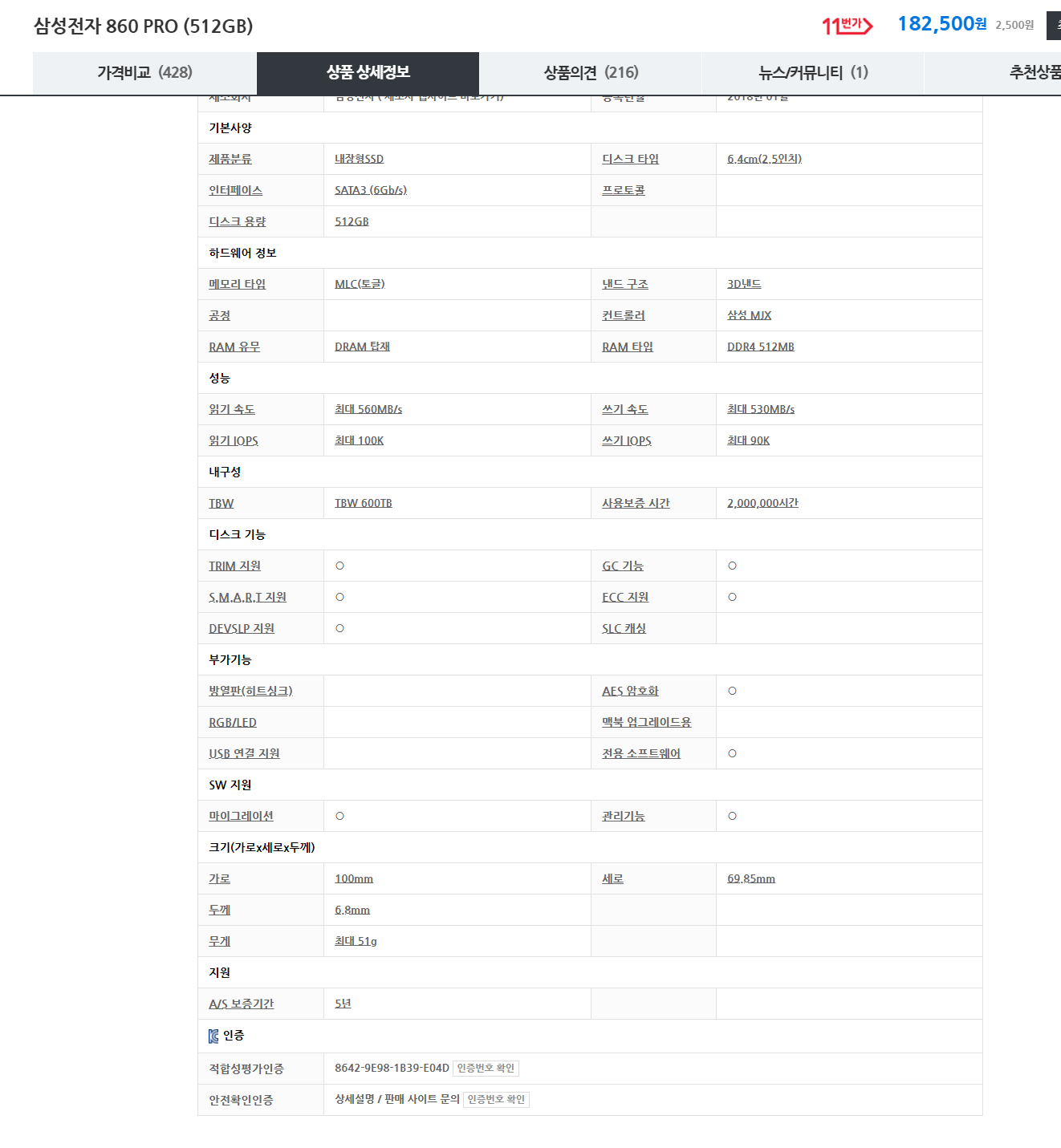Open the 낸드 구조 term link
Viewport: 1061px width, 1148px height.
625,284
